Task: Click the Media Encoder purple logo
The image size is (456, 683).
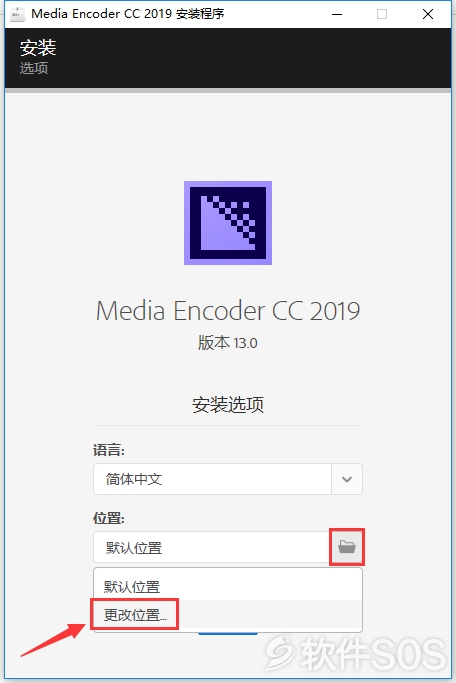Action: 228,223
